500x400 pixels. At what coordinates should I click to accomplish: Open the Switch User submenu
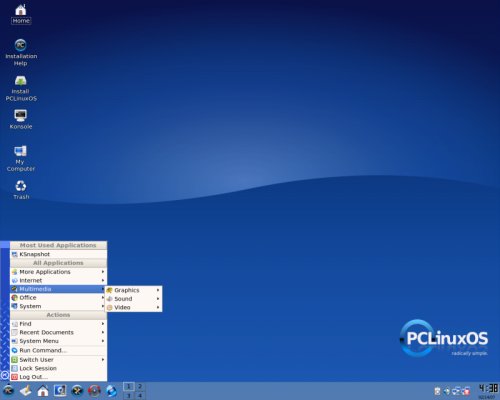58,360
